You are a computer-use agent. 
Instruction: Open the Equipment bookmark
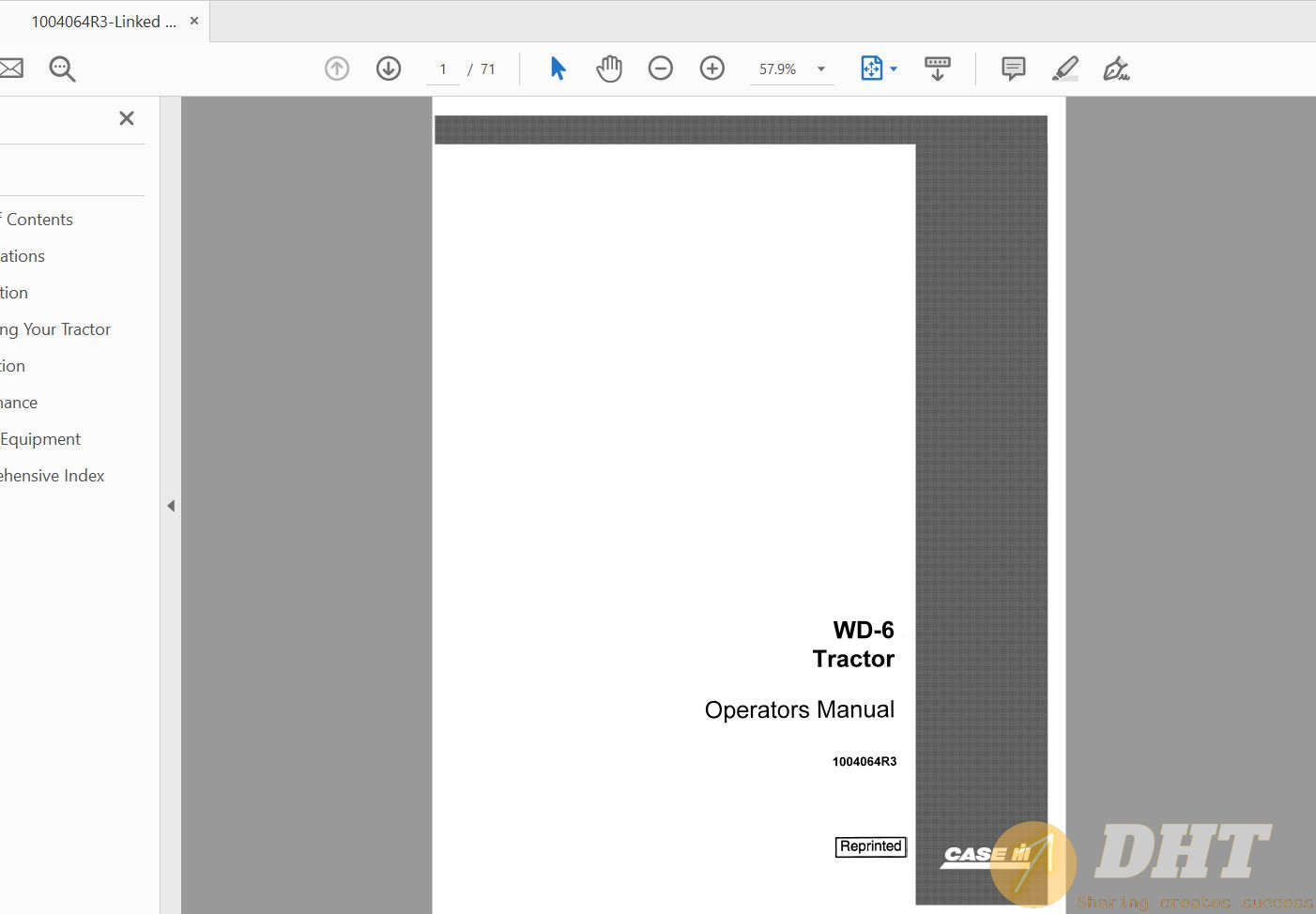40,439
